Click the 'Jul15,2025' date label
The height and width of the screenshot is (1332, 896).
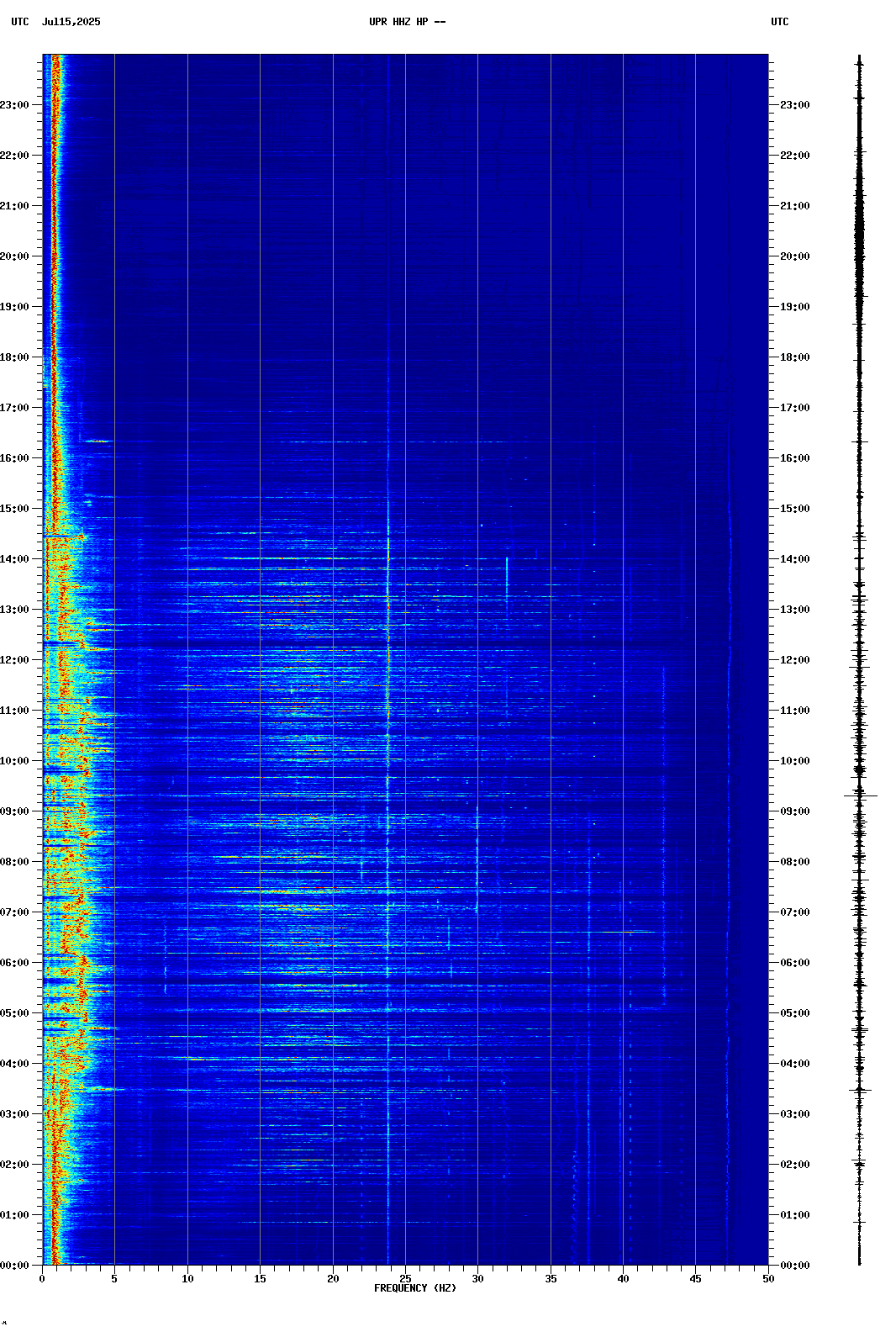coord(71,22)
